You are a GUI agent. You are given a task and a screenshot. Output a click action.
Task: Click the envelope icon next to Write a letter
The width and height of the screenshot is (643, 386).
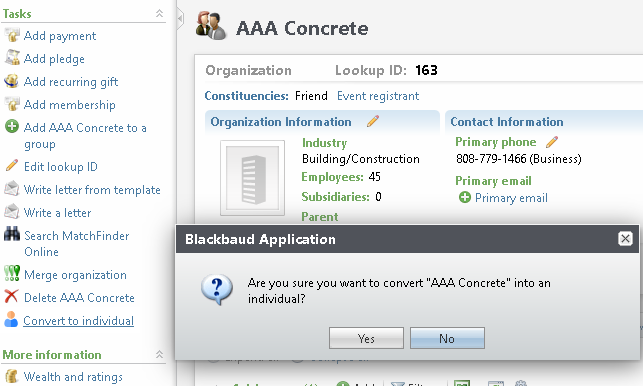tap(11, 212)
